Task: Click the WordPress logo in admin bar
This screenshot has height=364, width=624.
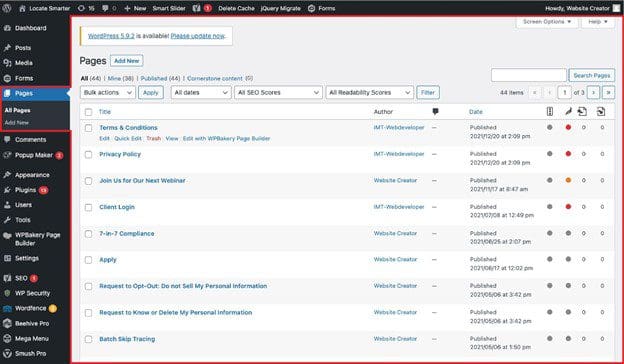Action: (7, 8)
